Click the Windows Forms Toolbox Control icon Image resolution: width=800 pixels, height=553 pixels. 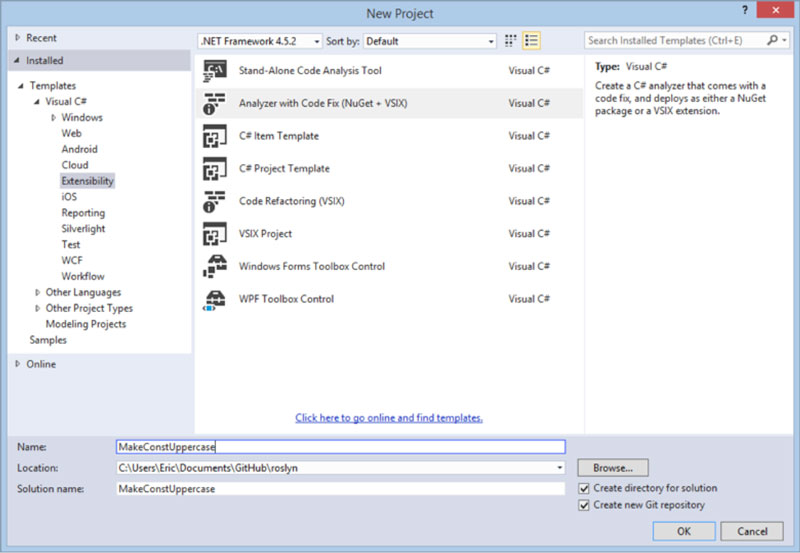click(x=215, y=266)
